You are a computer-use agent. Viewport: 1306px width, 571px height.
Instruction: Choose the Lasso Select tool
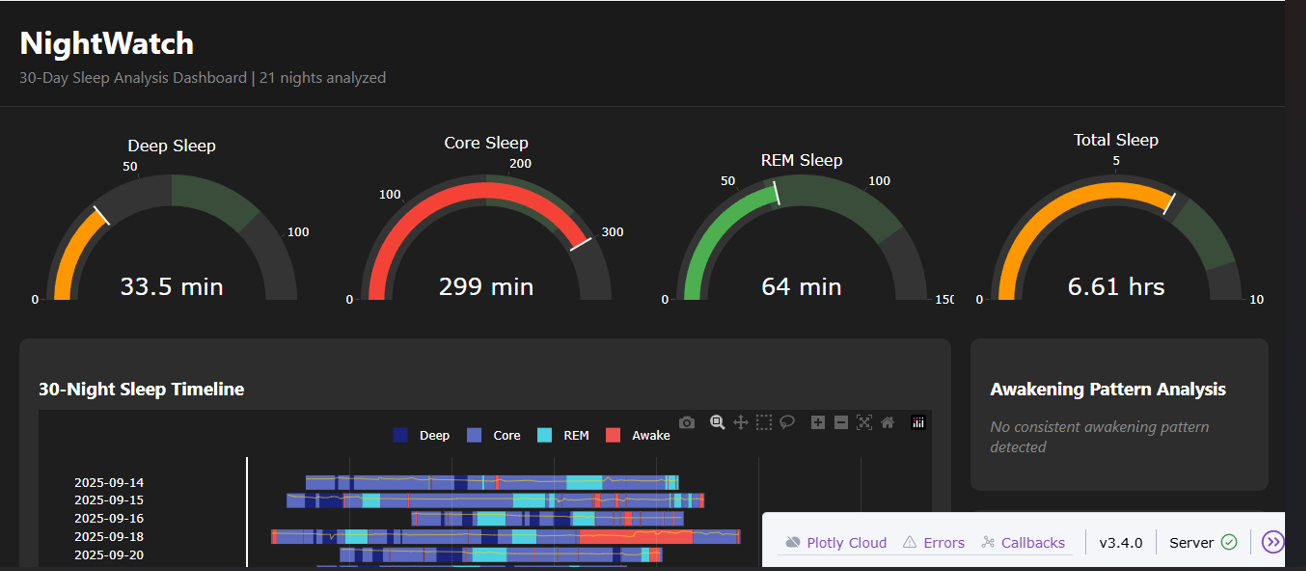787,423
